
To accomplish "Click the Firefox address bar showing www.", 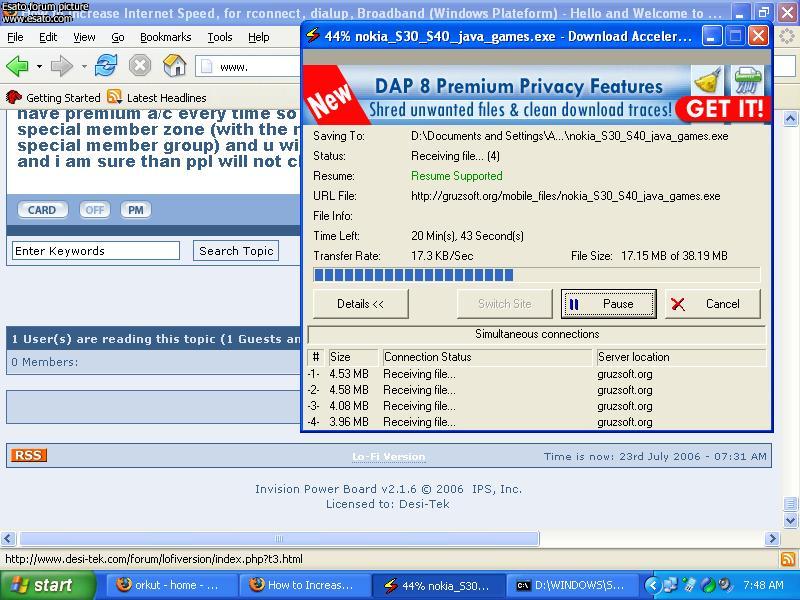I will coord(248,66).
